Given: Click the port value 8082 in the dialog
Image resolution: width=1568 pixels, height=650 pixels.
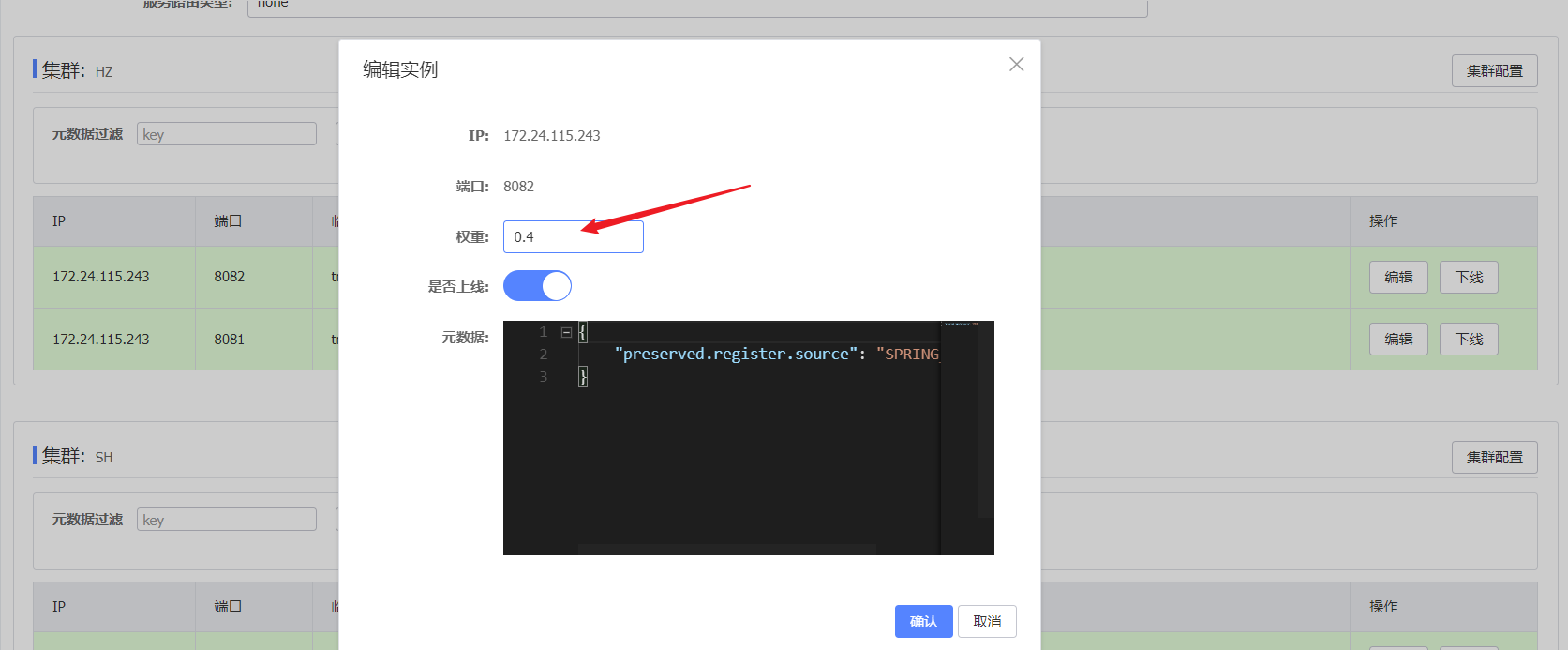Looking at the screenshot, I should (518, 187).
